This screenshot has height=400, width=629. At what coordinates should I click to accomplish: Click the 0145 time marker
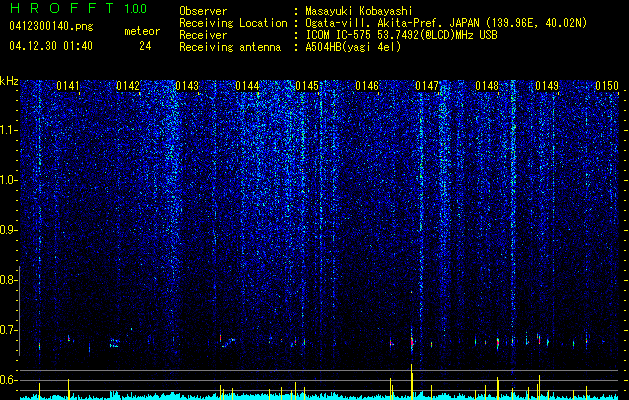(307, 86)
